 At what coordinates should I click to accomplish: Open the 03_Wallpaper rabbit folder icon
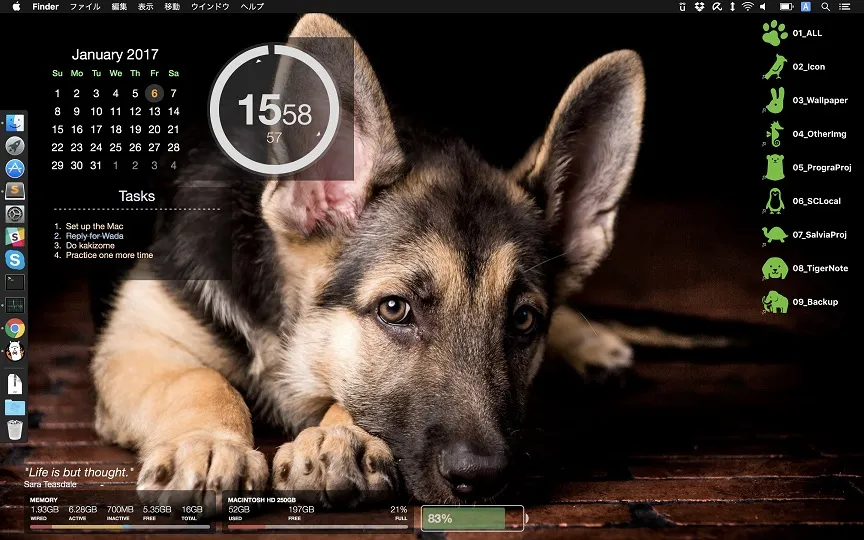(774, 100)
